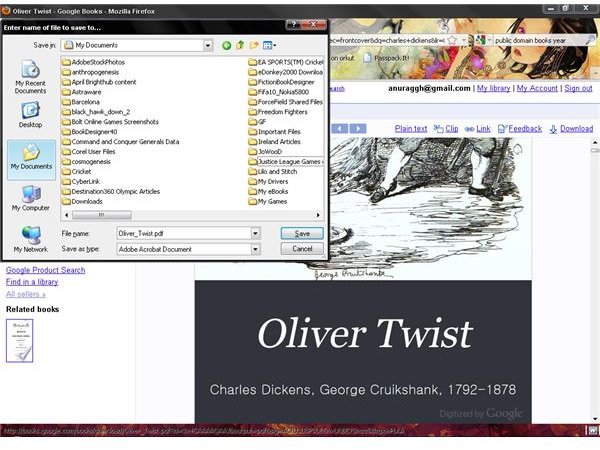
Task: Open Google Product Search link
Action: (x=46, y=270)
